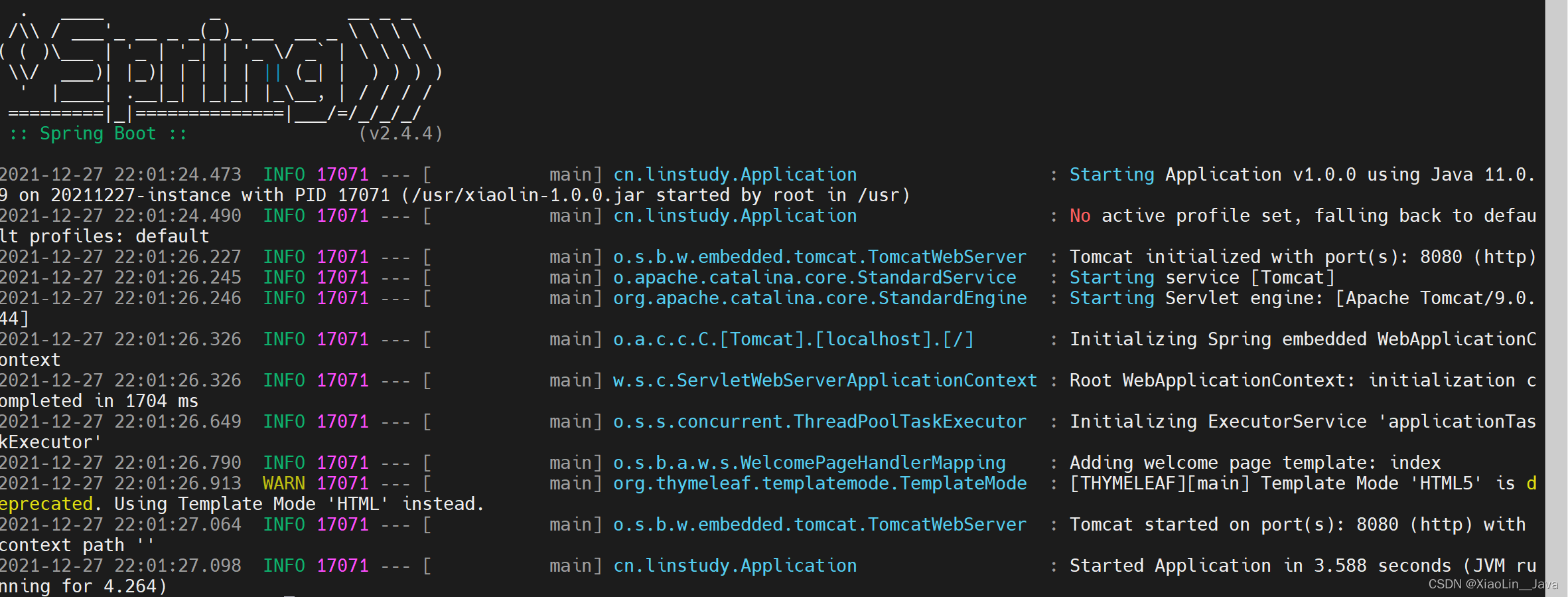The height and width of the screenshot is (597, 1568).
Task: Click the '/usr/xiaolin-1.0.0.jar' path text
Action: (528, 195)
